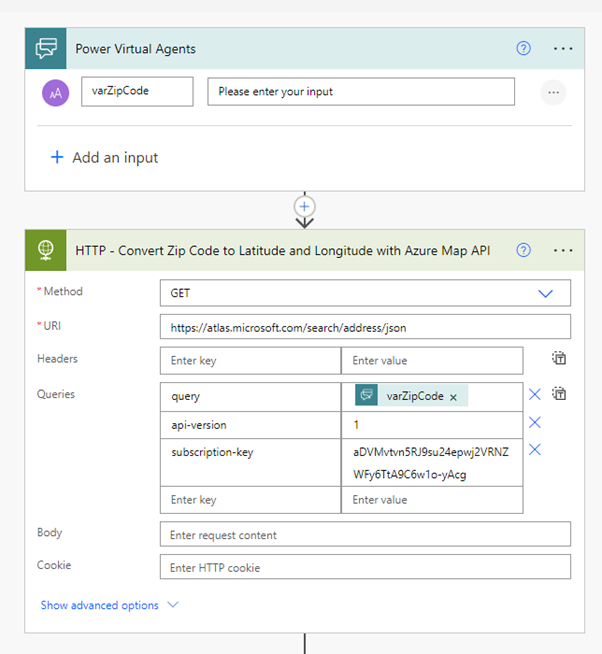This screenshot has height=654, width=602.
Task: Click the HTTP Convert Zip Code card title
Action: (x=282, y=250)
